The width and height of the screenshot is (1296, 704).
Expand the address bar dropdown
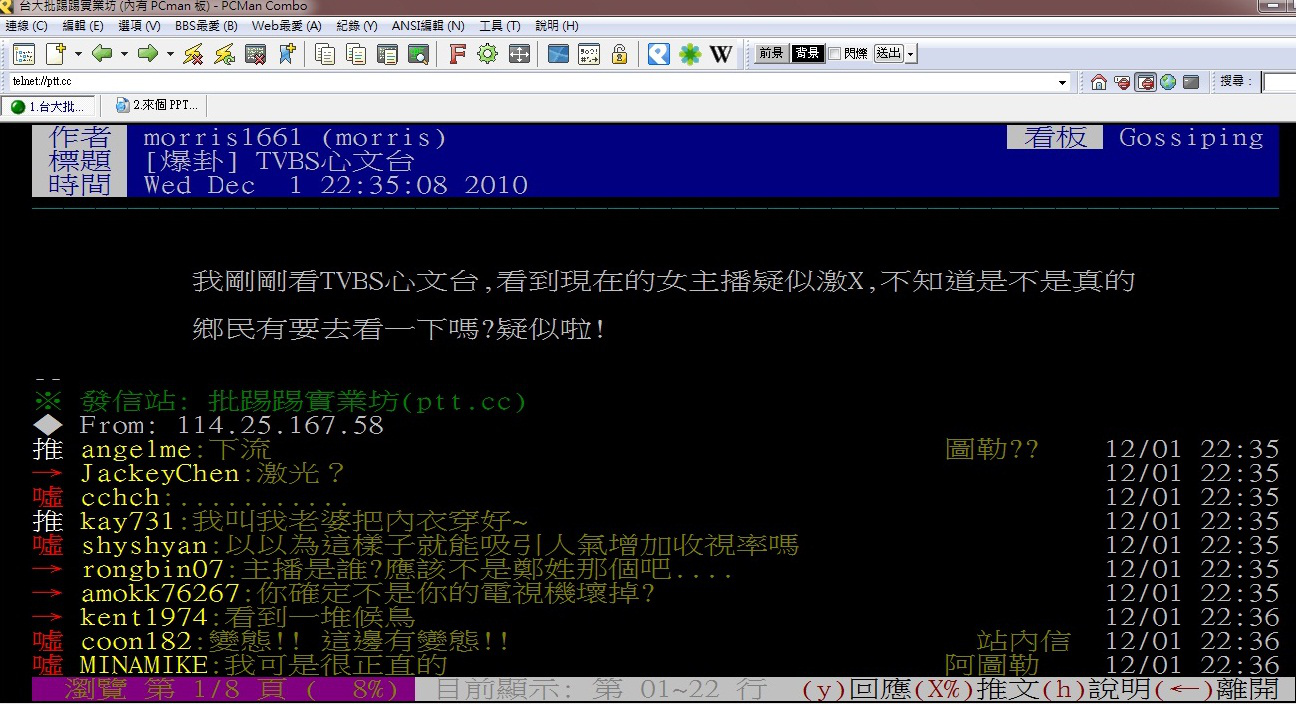click(1063, 82)
